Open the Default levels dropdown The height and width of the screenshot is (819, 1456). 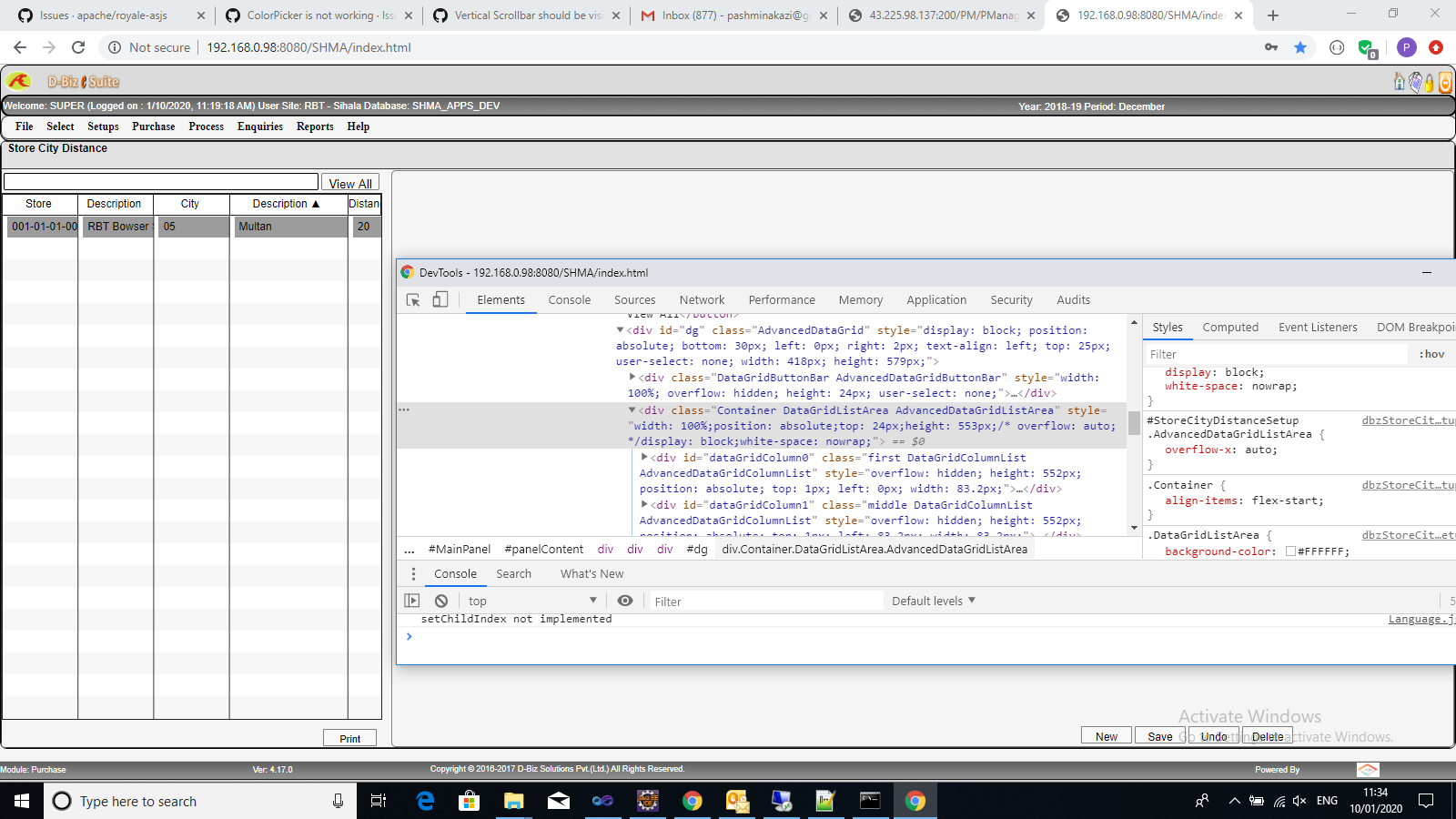[x=934, y=601]
